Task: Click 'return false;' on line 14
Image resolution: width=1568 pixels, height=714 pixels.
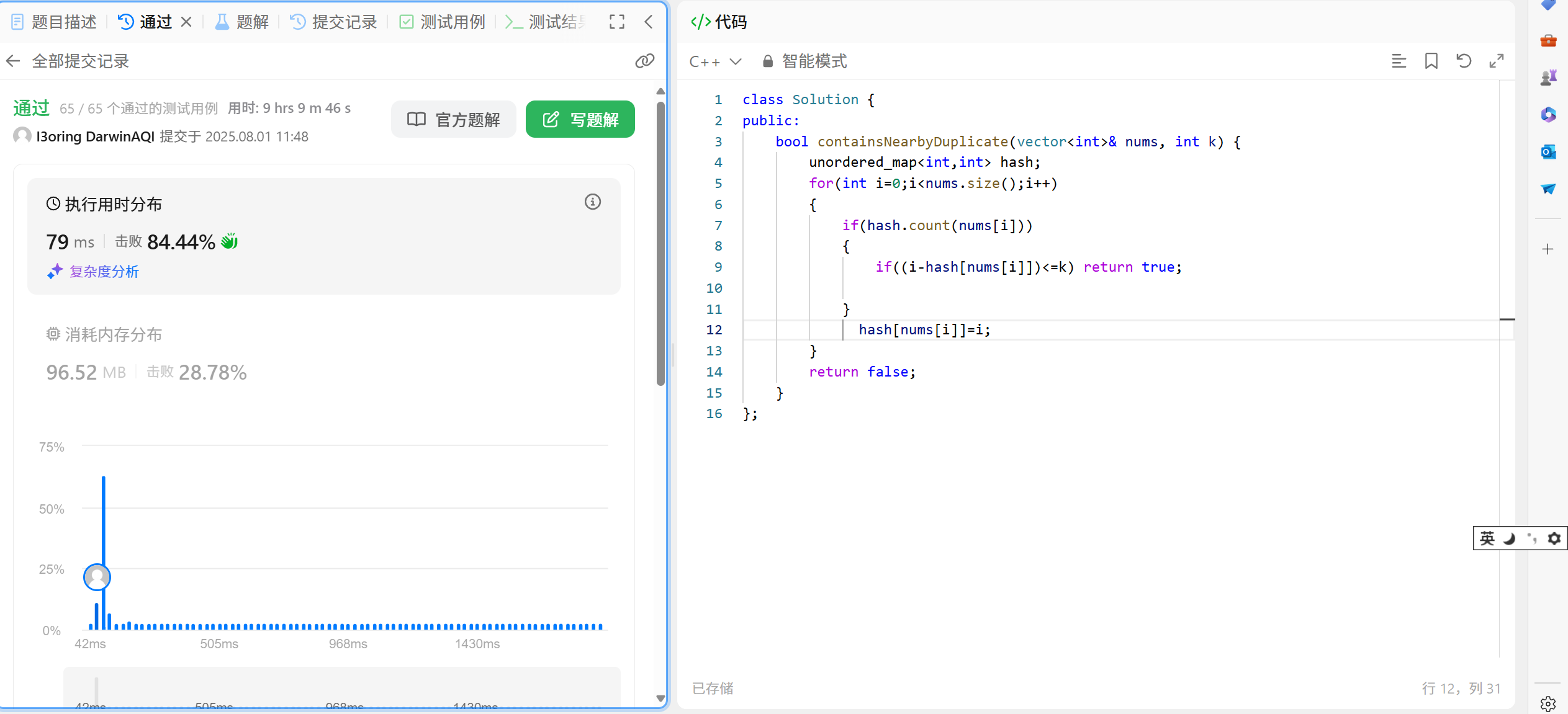Action: (x=862, y=372)
